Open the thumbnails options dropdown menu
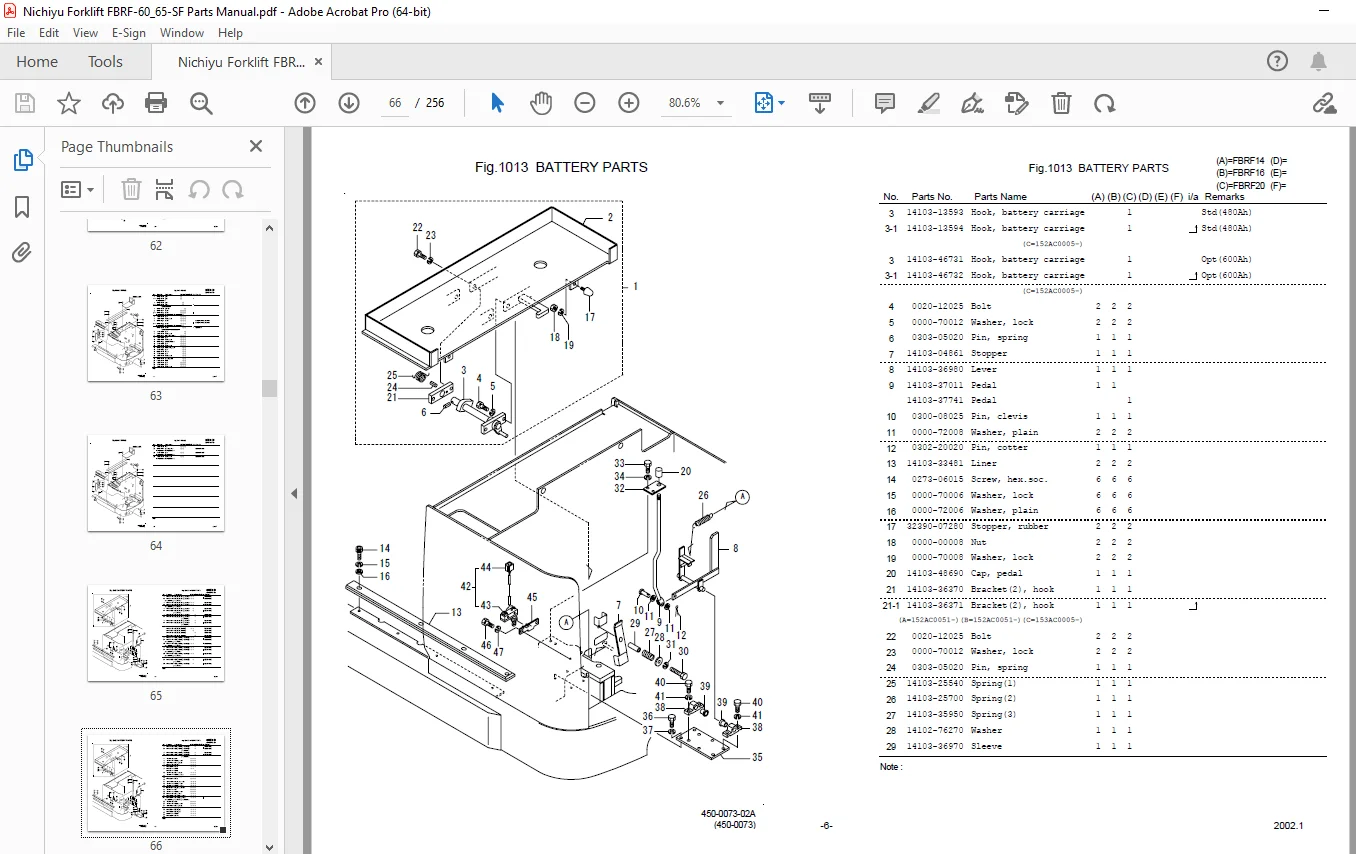 [78, 189]
